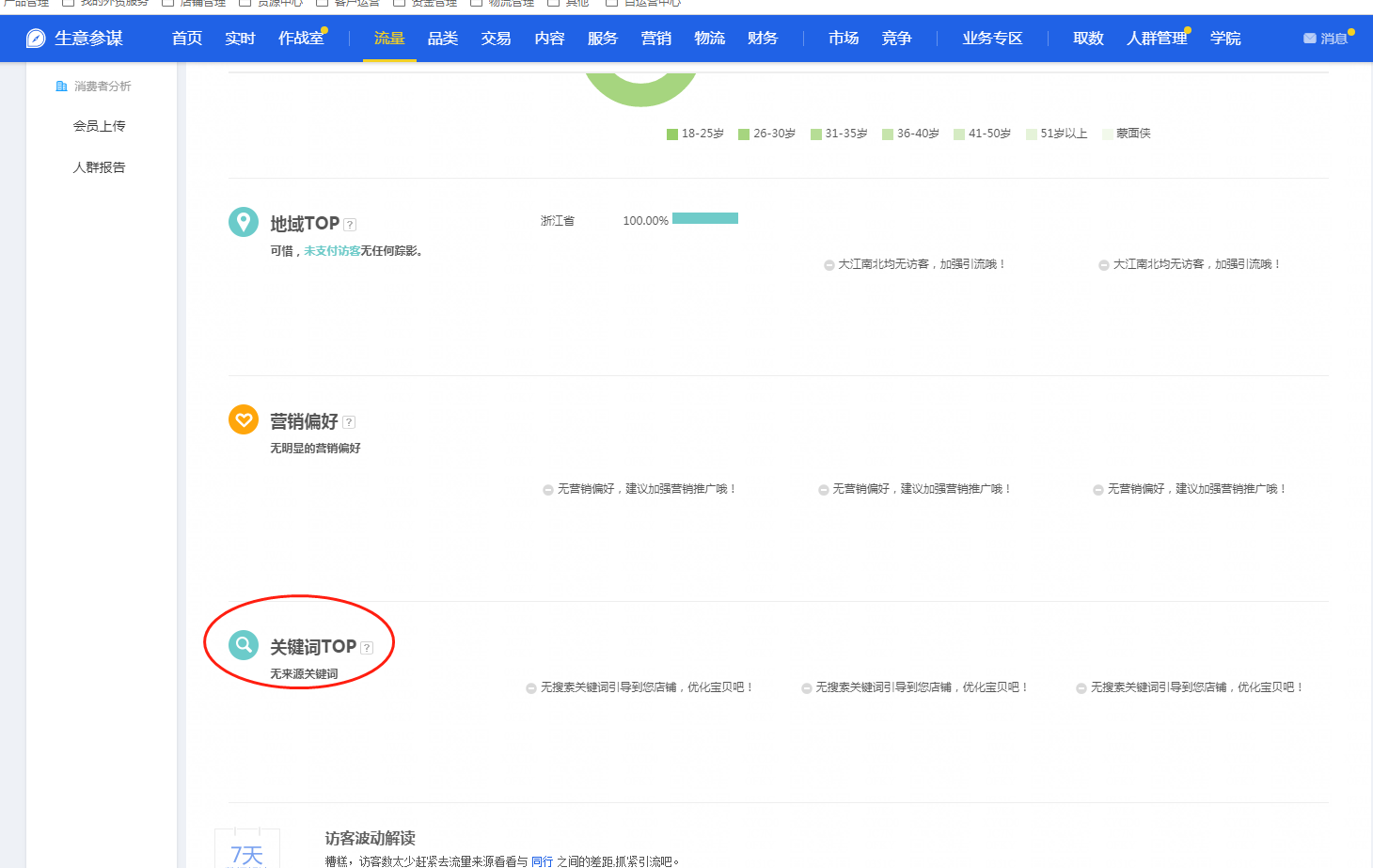Click the 26-30岁 legend color swatch
This screenshot has width=1373, height=868.
point(744,134)
